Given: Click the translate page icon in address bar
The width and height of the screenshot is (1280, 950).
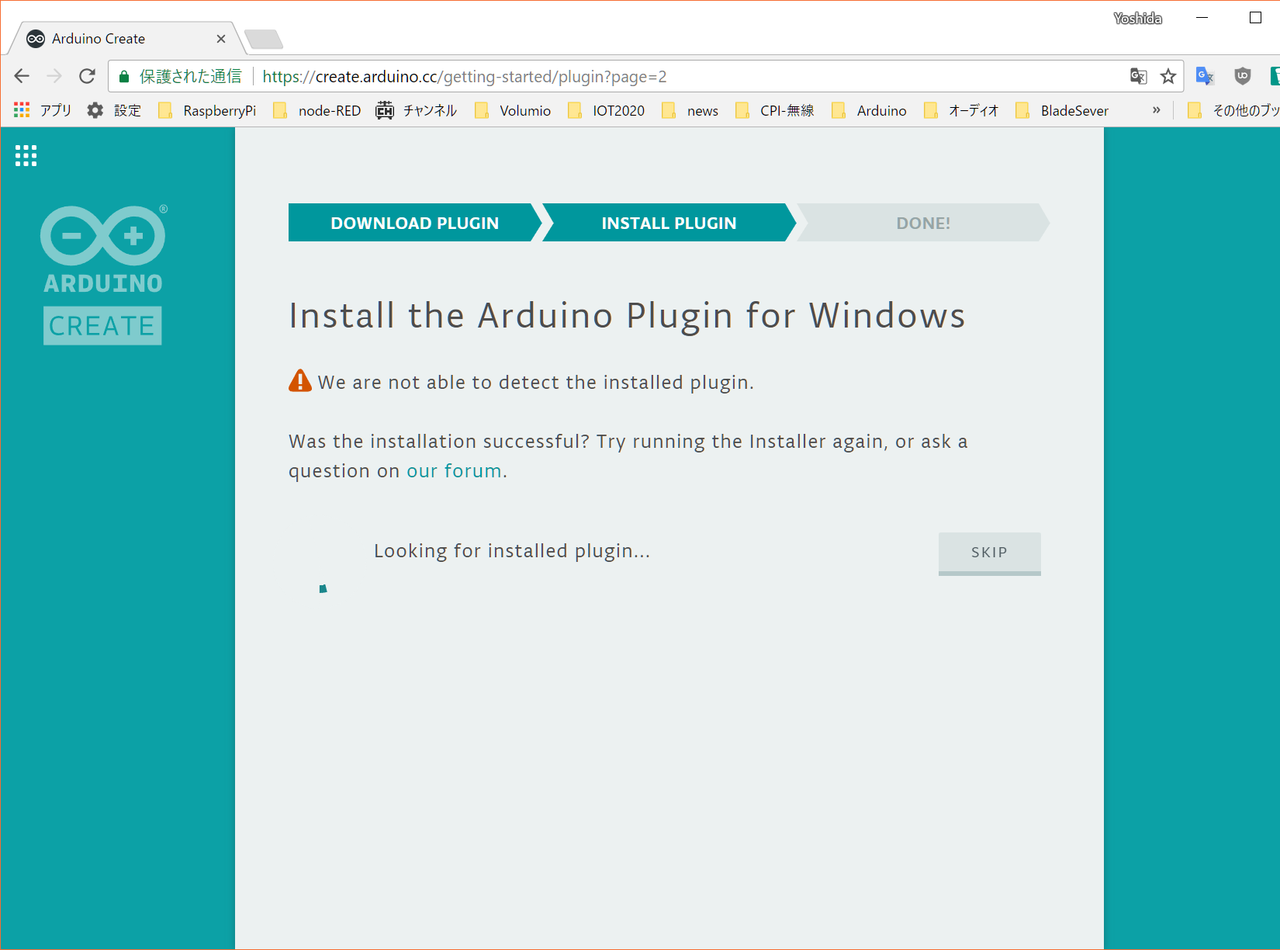Looking at the screenshot, I should [1138, 76].
